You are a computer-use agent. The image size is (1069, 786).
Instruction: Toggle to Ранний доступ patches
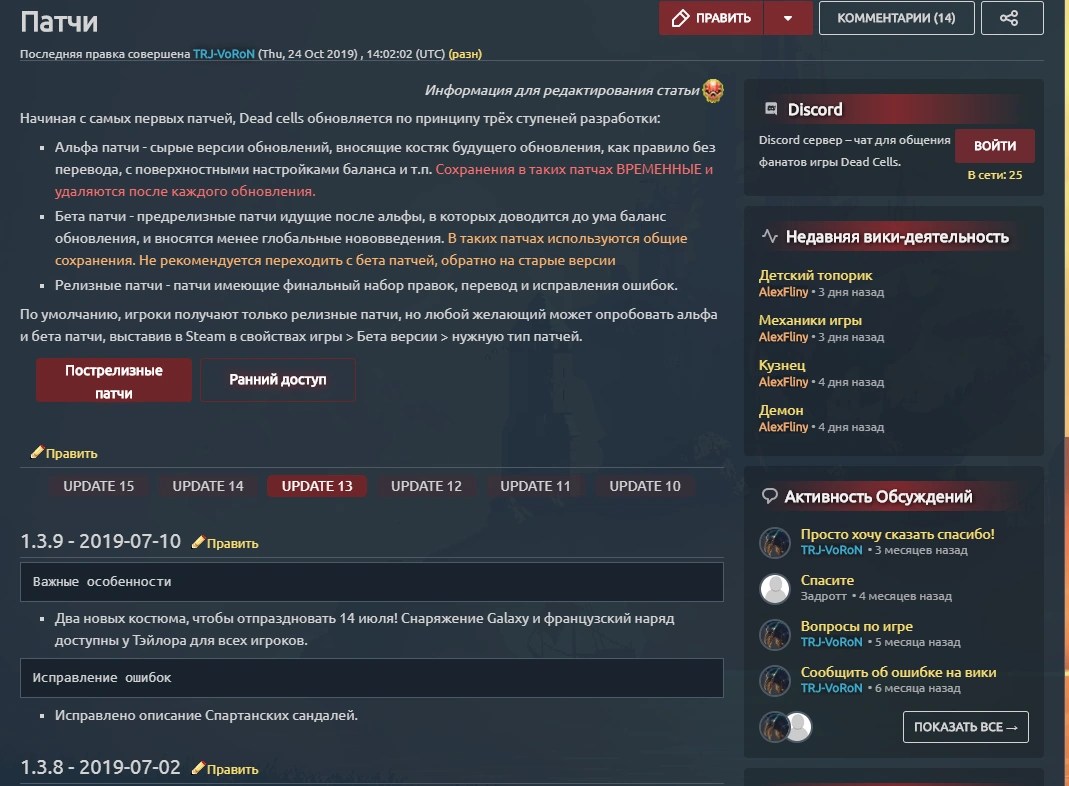tap(278, 380)
